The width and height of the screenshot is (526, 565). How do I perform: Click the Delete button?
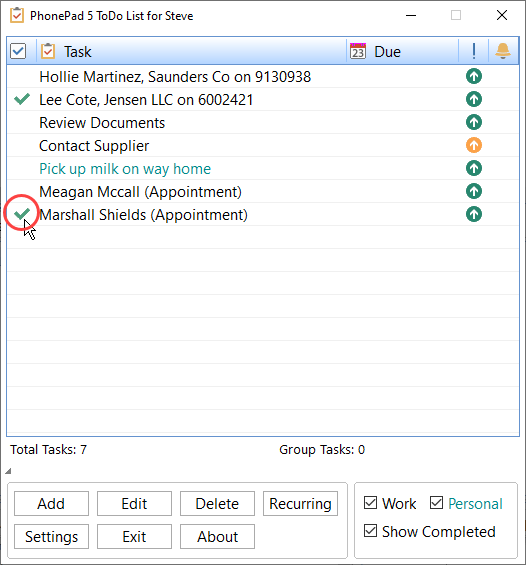pyautogui.click(x=217, y=503)
